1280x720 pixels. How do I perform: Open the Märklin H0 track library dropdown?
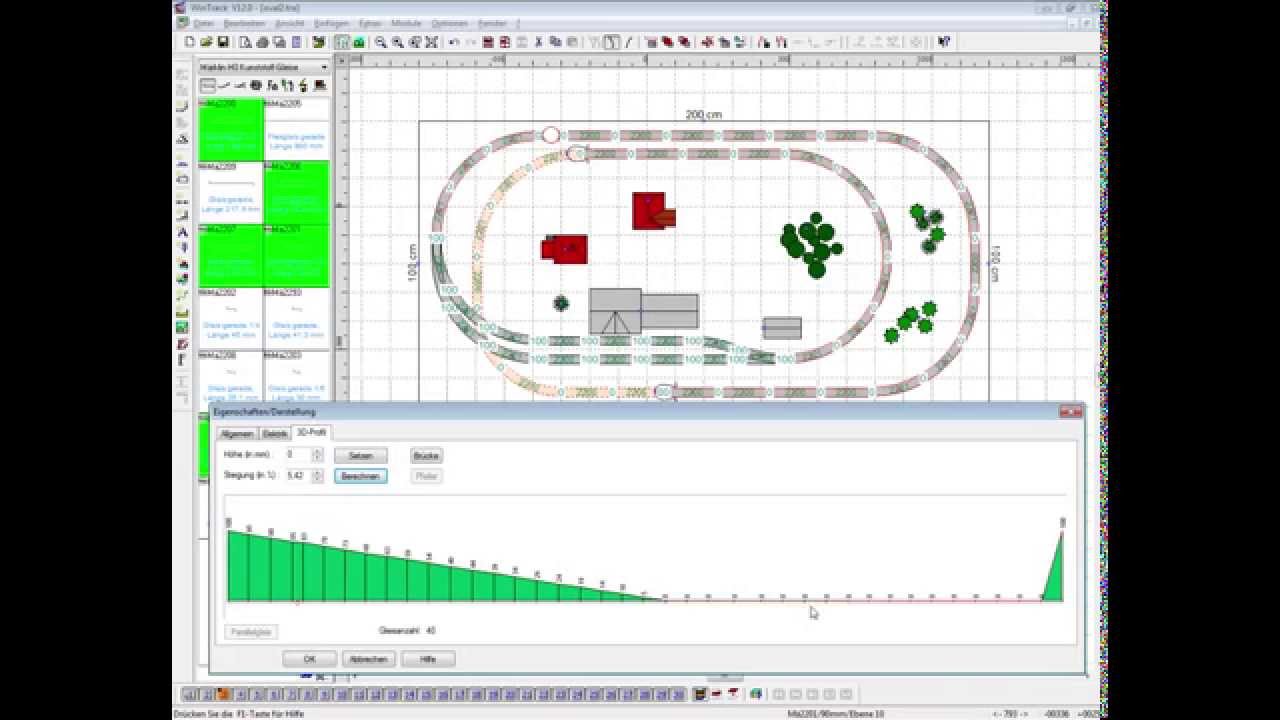[x=323, y=67]
